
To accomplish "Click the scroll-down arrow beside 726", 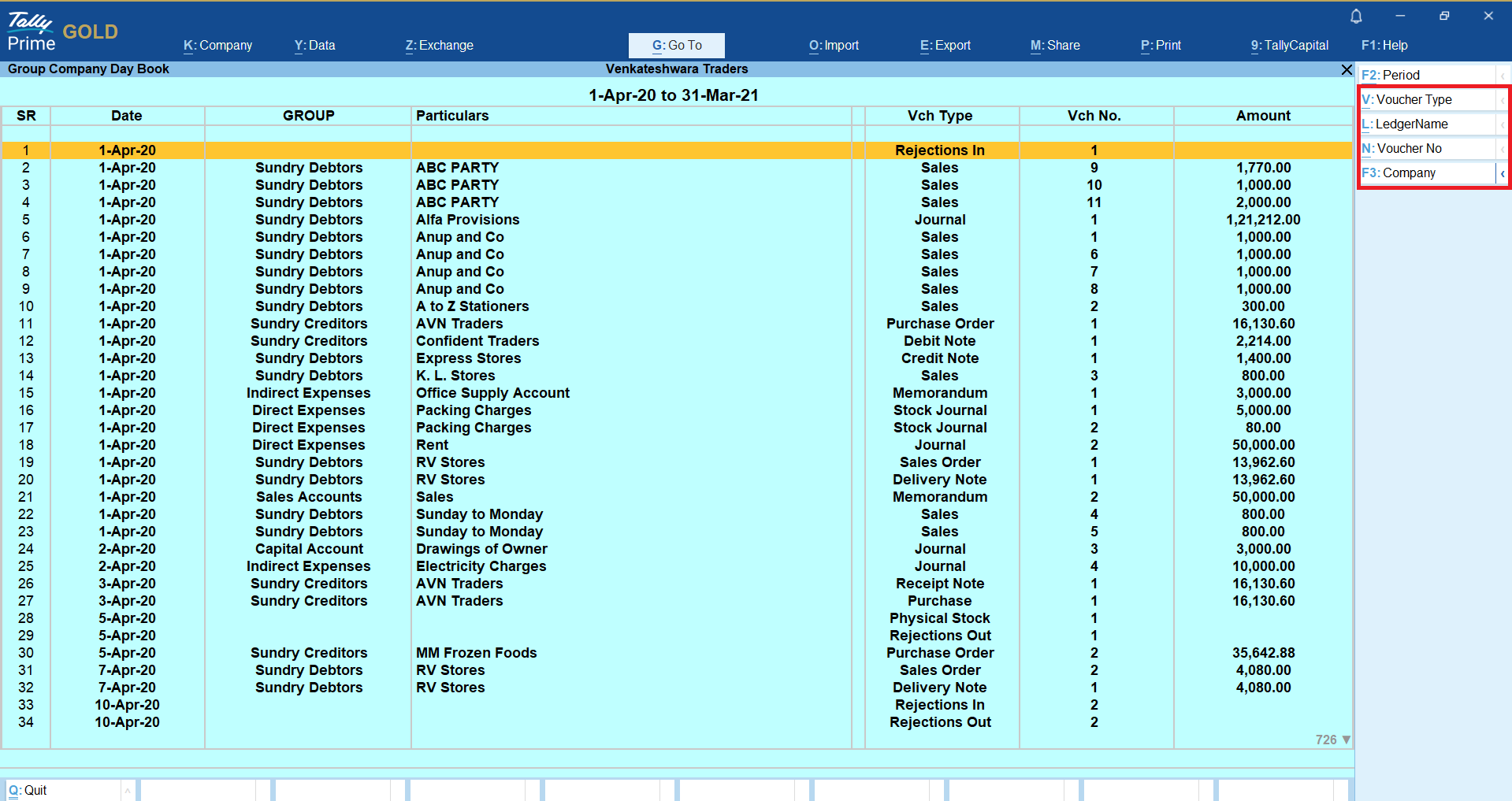I will [x=1347, y=740].
